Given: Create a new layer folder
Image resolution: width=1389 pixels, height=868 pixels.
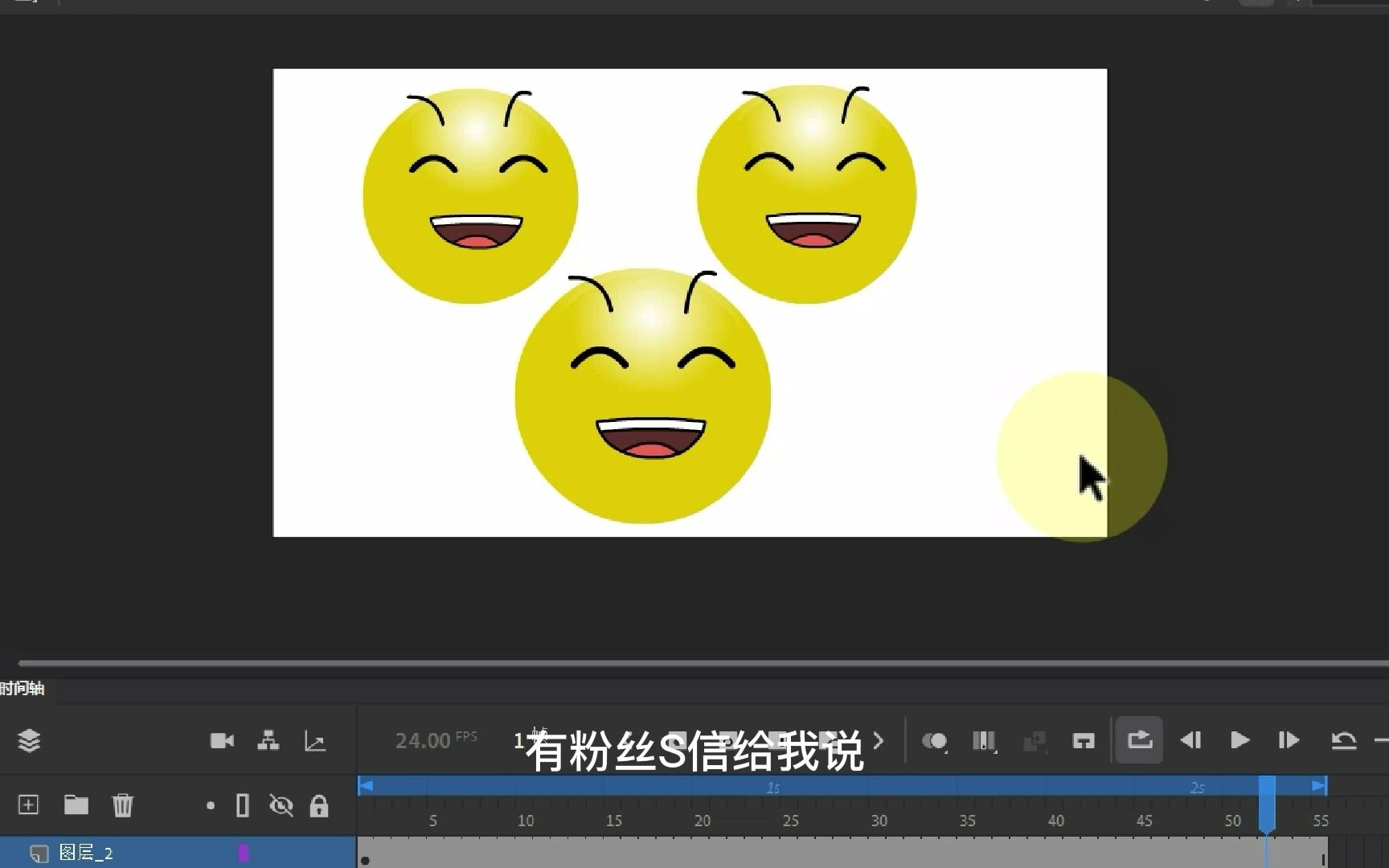Looking at the screenshot, I should 76,805.
